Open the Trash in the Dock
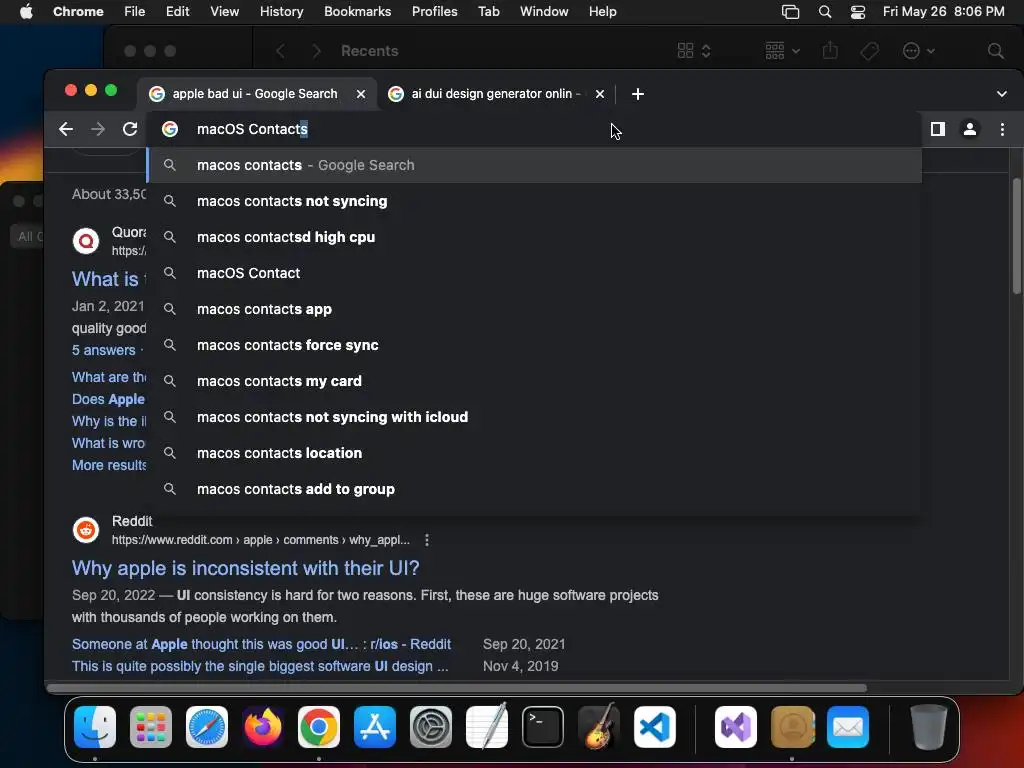The height and width of the screenshot is (768, 1024). (x=929, y=727)
